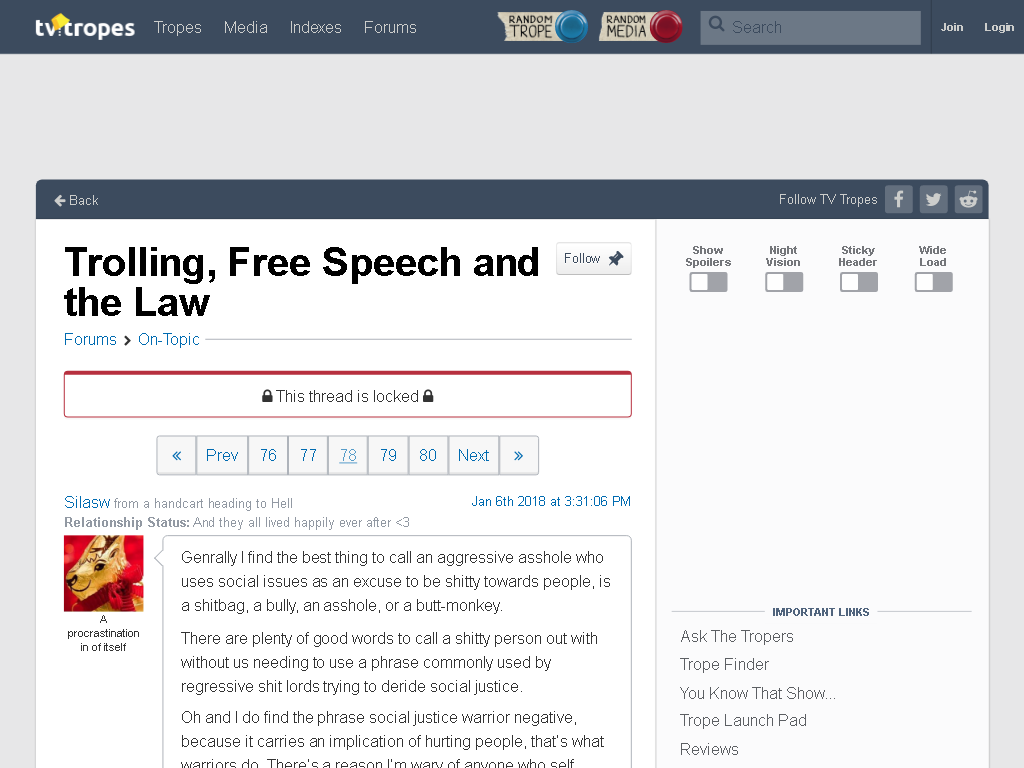Open the Tropes menu in header
This screenshot has height=768, width=1024.
pyautogui.click(x=178, y=27)
